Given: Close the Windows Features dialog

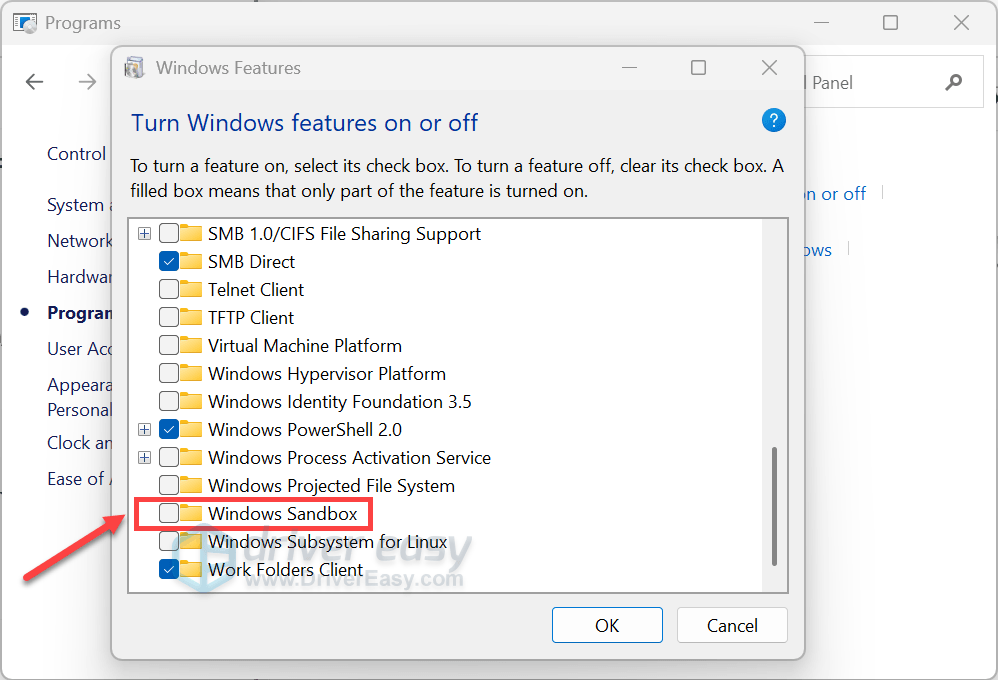Looking at the screenshot, I should click(770, 67).
